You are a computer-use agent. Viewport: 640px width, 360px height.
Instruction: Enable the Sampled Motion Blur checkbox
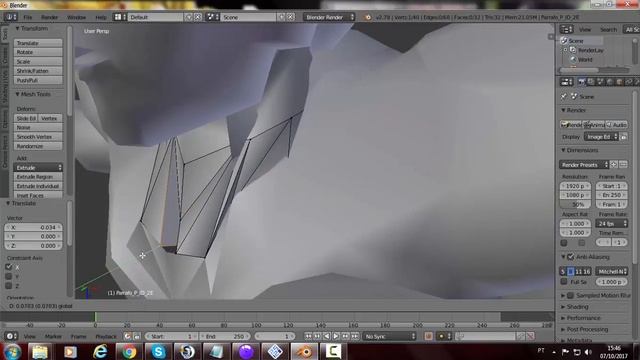[x=571, y=295]
